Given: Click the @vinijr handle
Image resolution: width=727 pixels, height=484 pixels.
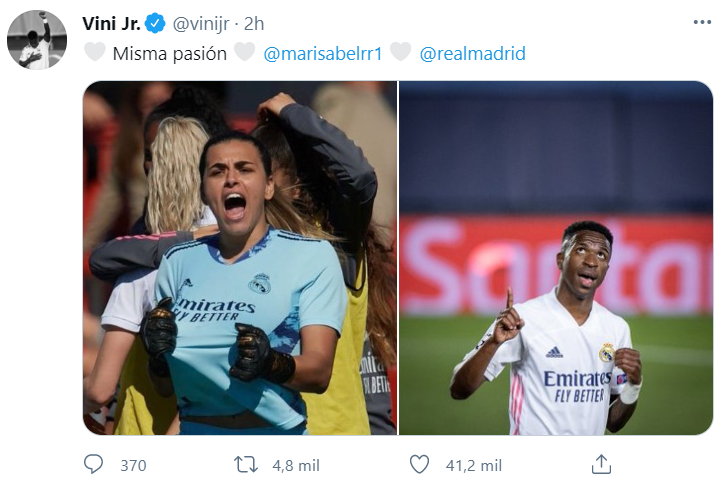Looking at the screenshot, I should [x=201, y=24].
